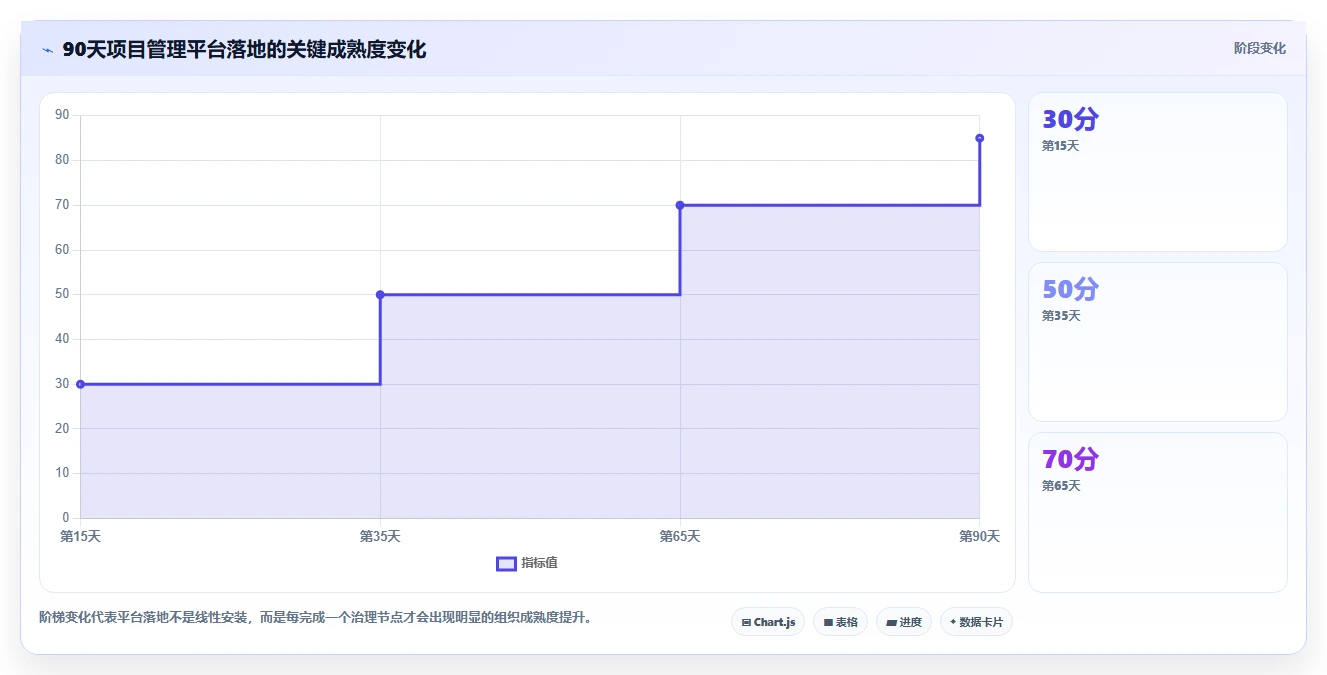Click the y-axis label 90
The image size is (1327, 675).
tap(62, 115)
